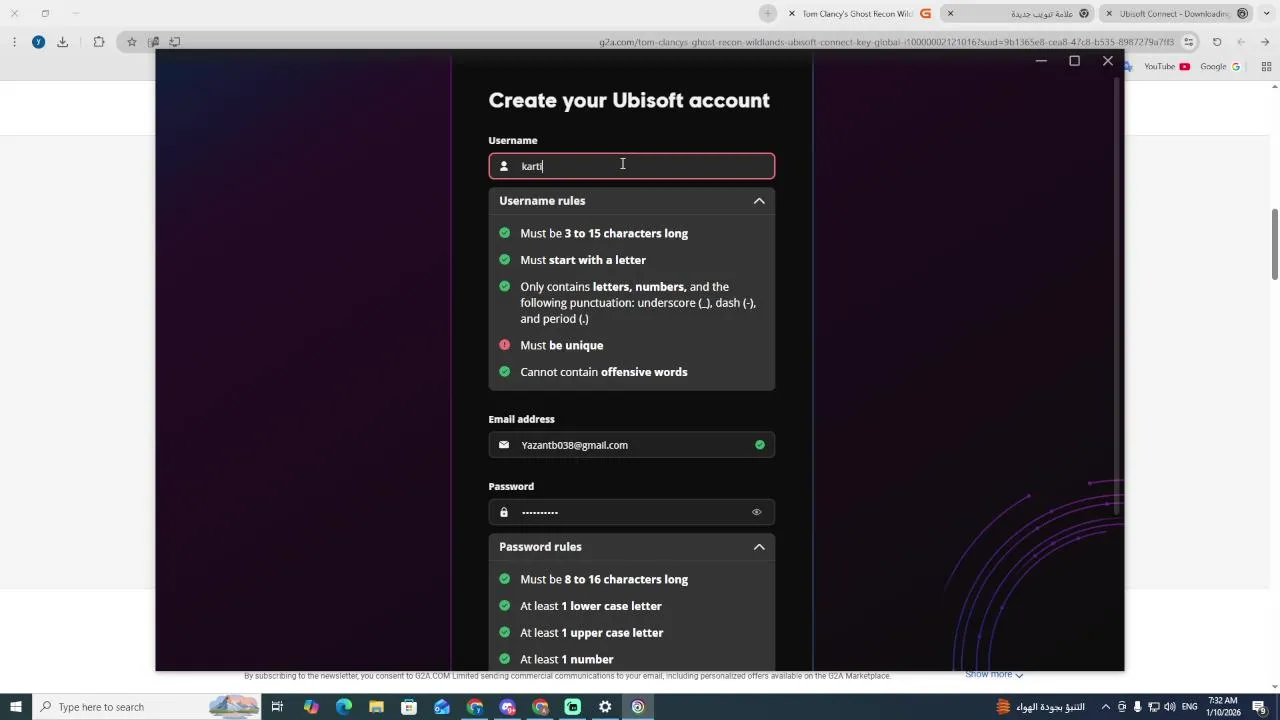1280x720 pixels.
Task: Click 'Must start with a letter' rule text
Action: (x=583, y=260)
